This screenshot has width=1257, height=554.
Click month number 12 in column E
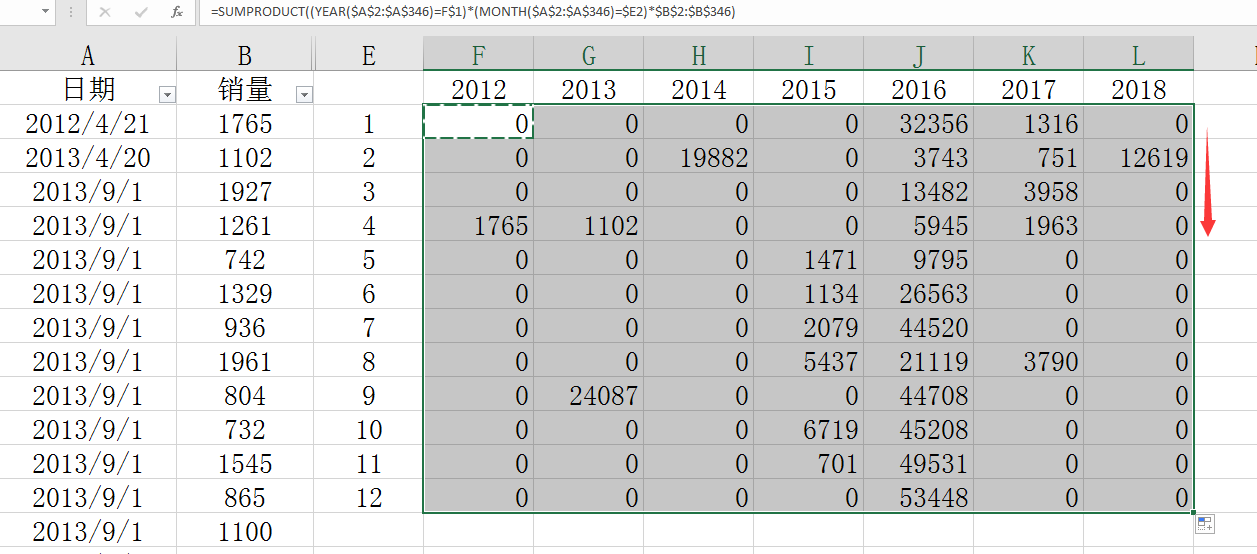[369, 497]
